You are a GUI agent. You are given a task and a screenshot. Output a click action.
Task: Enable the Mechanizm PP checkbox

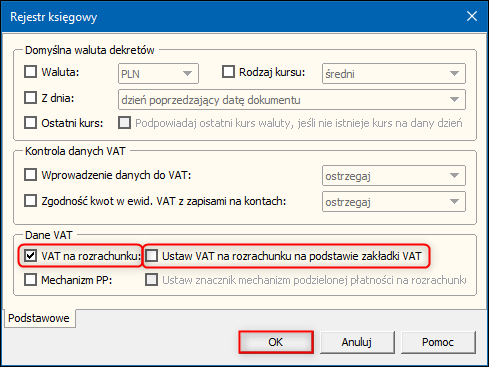click(30, 280)
